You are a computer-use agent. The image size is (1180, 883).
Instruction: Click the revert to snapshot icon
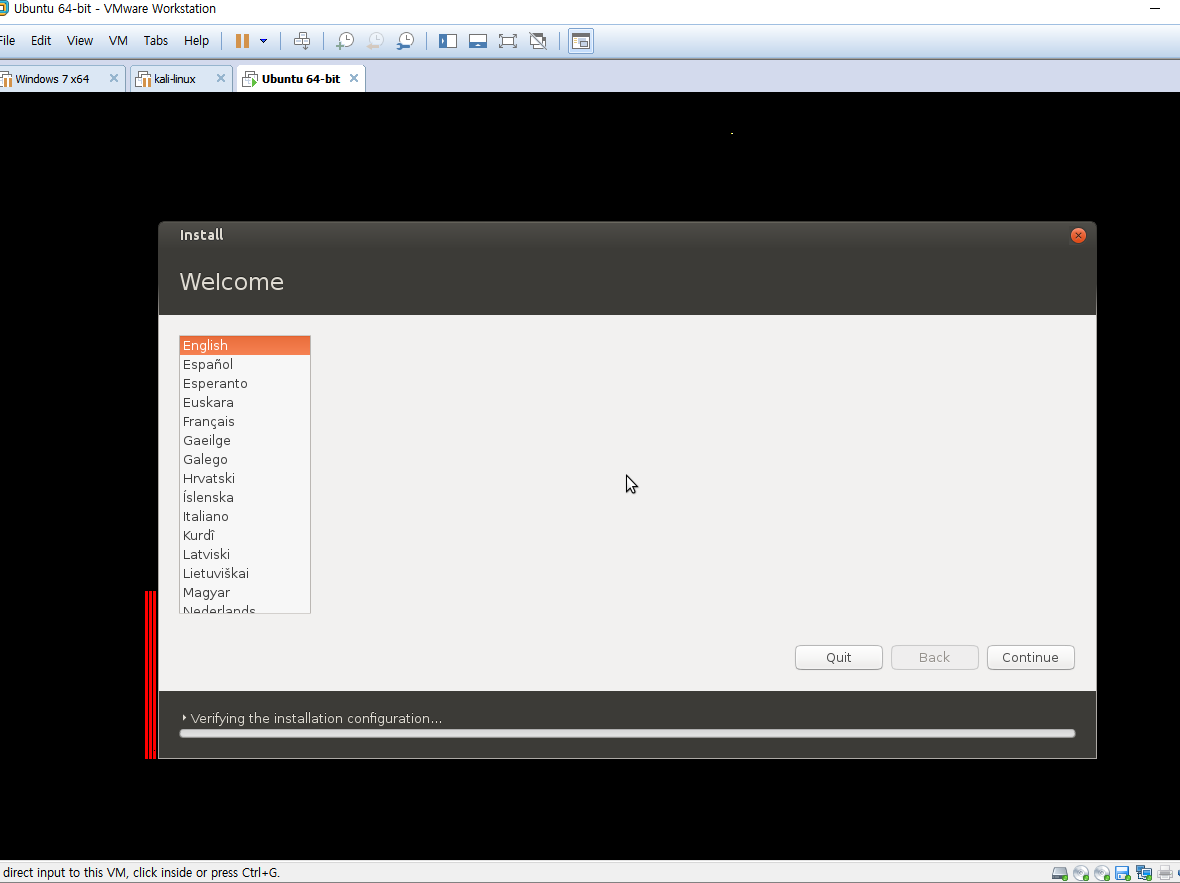tap(375, 41)
